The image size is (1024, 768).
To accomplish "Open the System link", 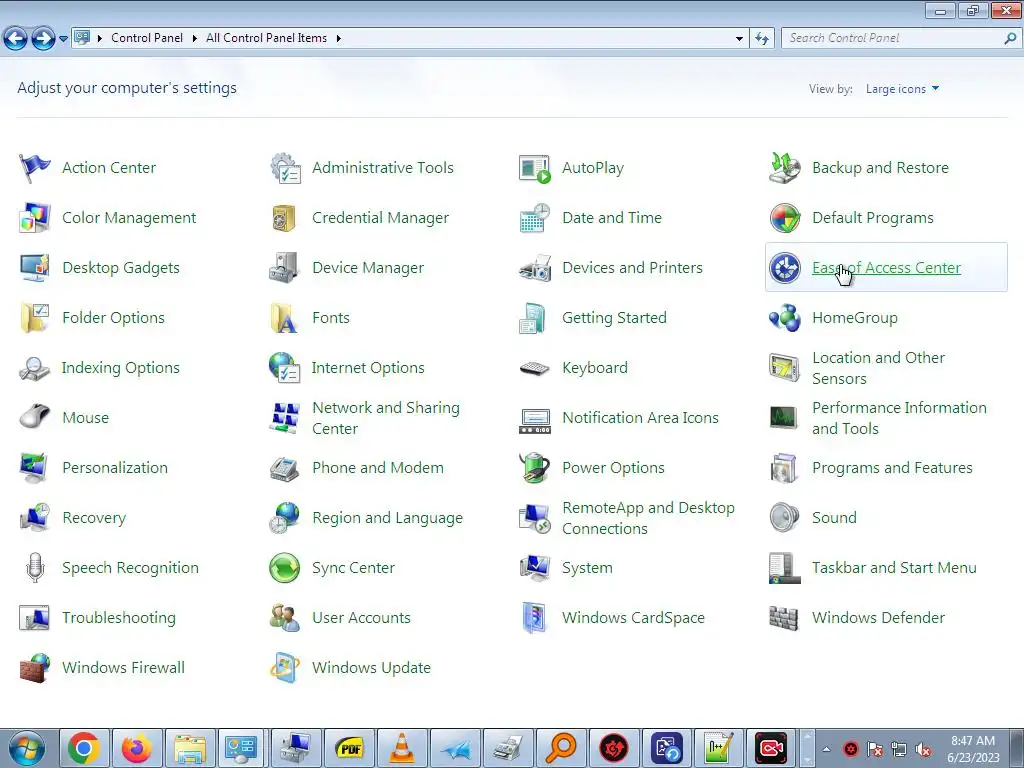I will (587, 568).
